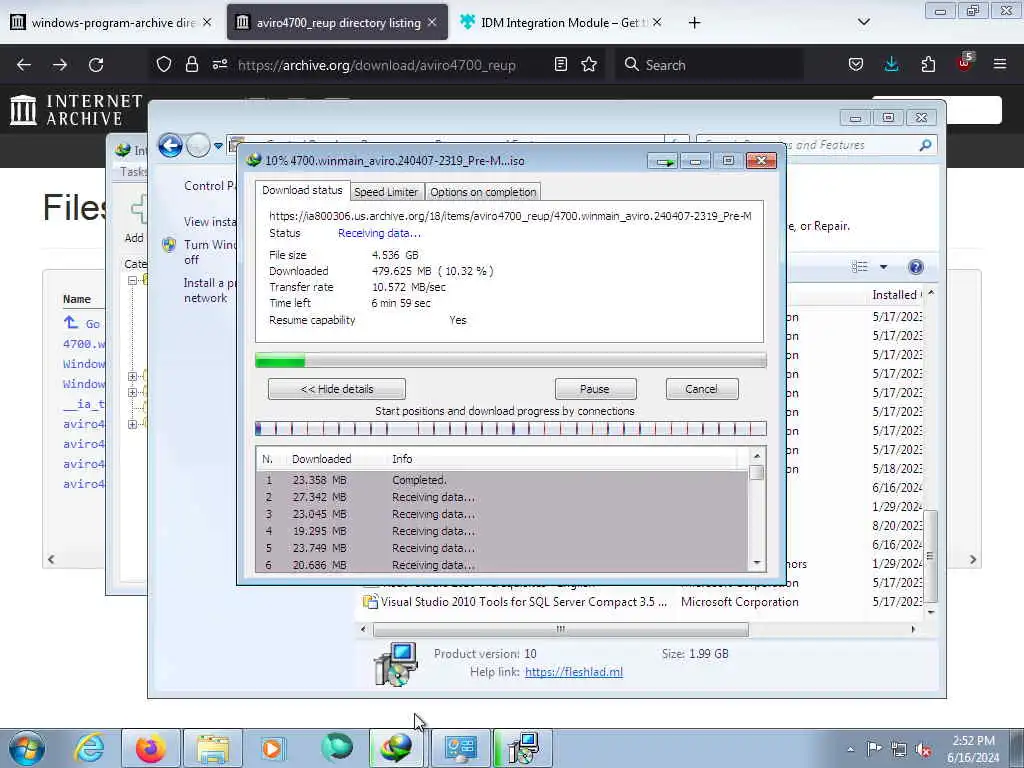Switch to IDM Integration Module tab
The height and width of the screenshot is (768, 1024).
coord(562,22)
